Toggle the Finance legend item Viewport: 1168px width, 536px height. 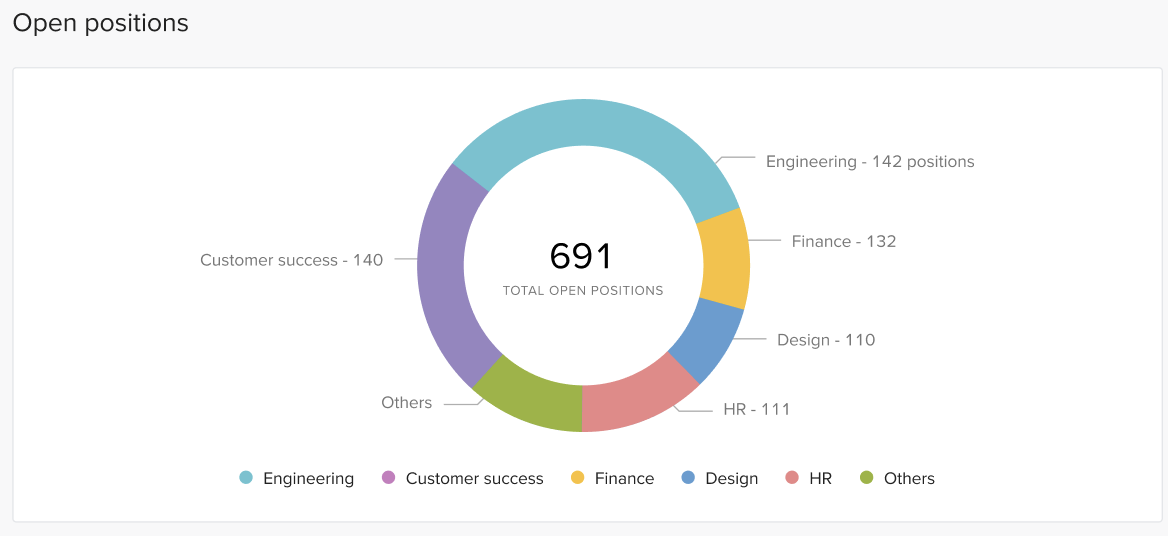pyautogui.click(x=612, y=478)
